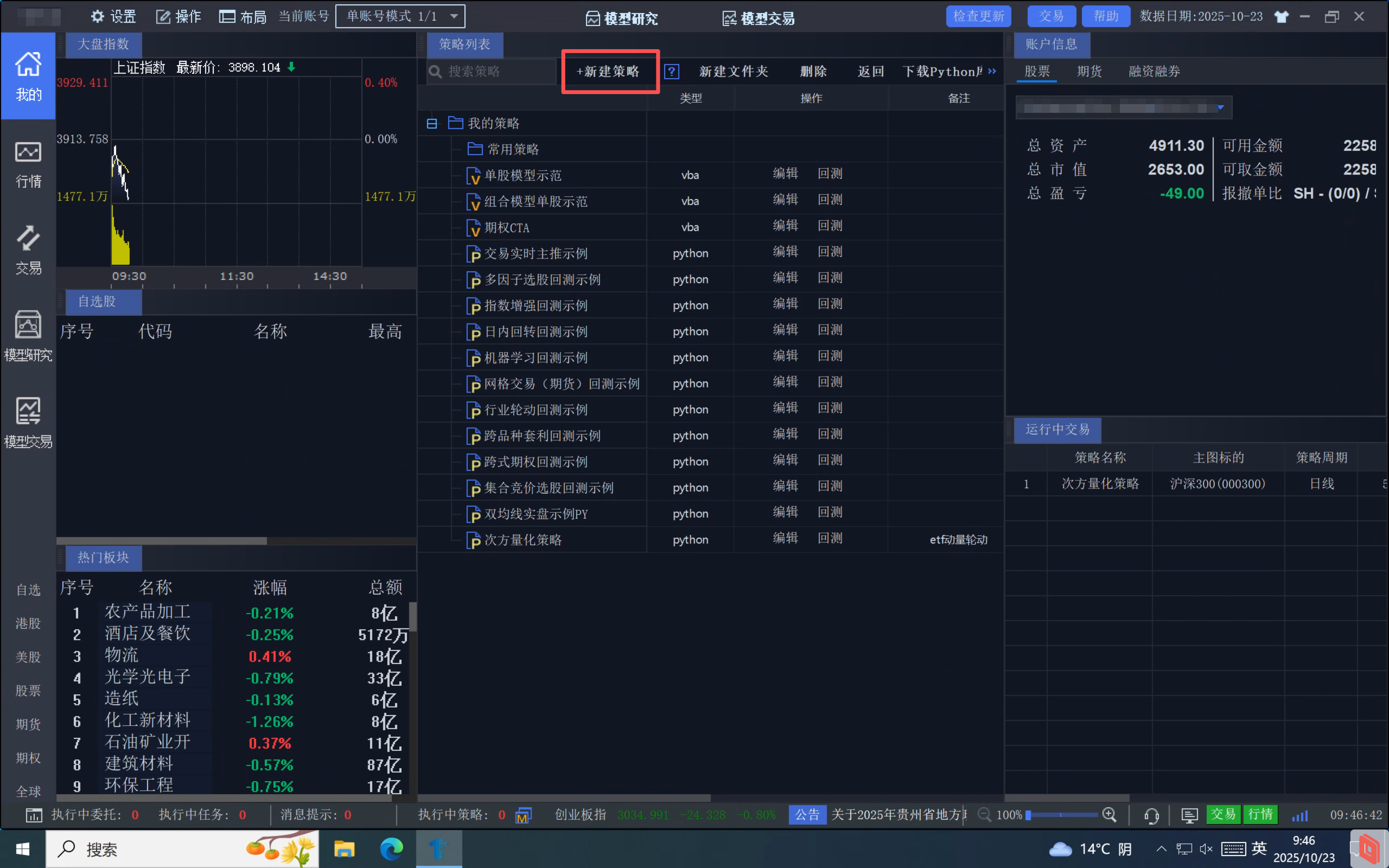The height and width of the screenshot is (868, 1389).
Task: Click the help question mark beside 新建策略
Action: point(671,71)
